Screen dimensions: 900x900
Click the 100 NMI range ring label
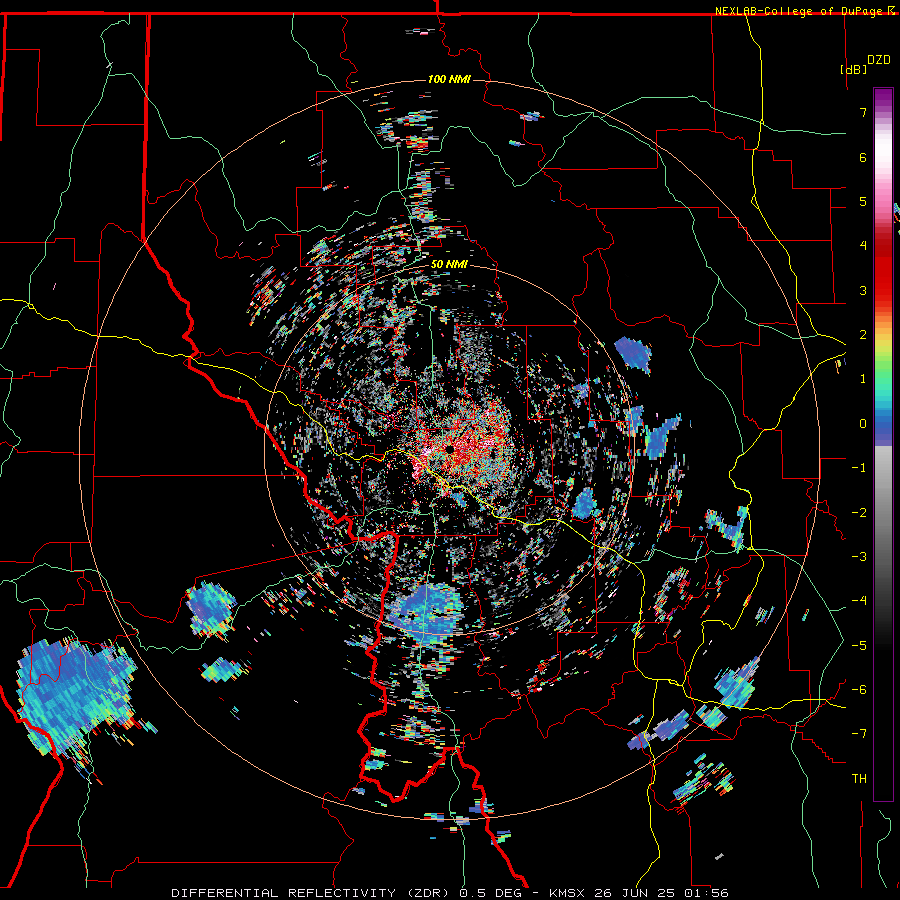tap(449, 79)
